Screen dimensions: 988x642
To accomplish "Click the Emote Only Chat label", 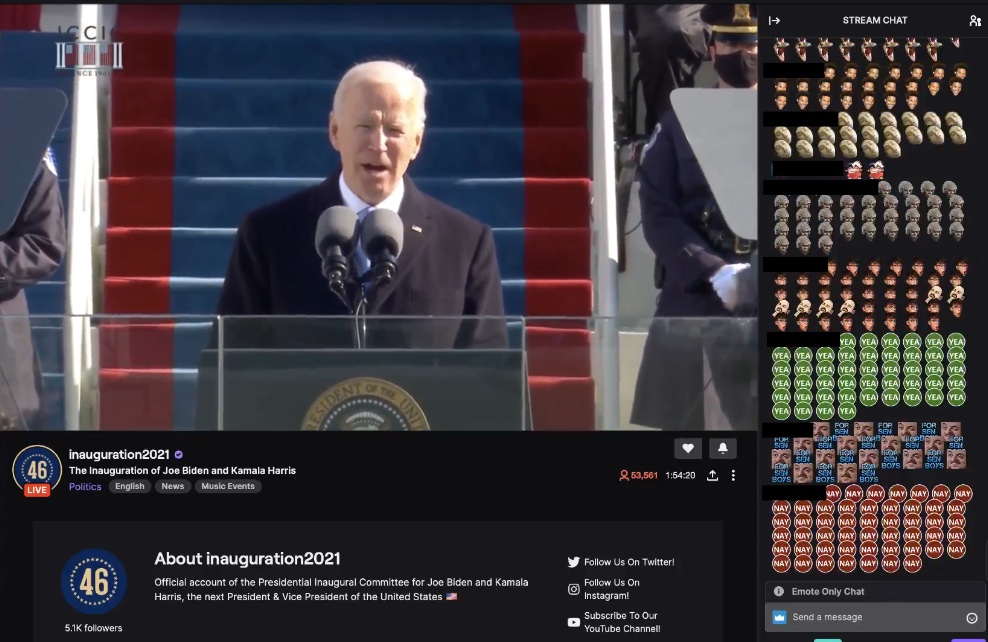I will tap(828, 591).
